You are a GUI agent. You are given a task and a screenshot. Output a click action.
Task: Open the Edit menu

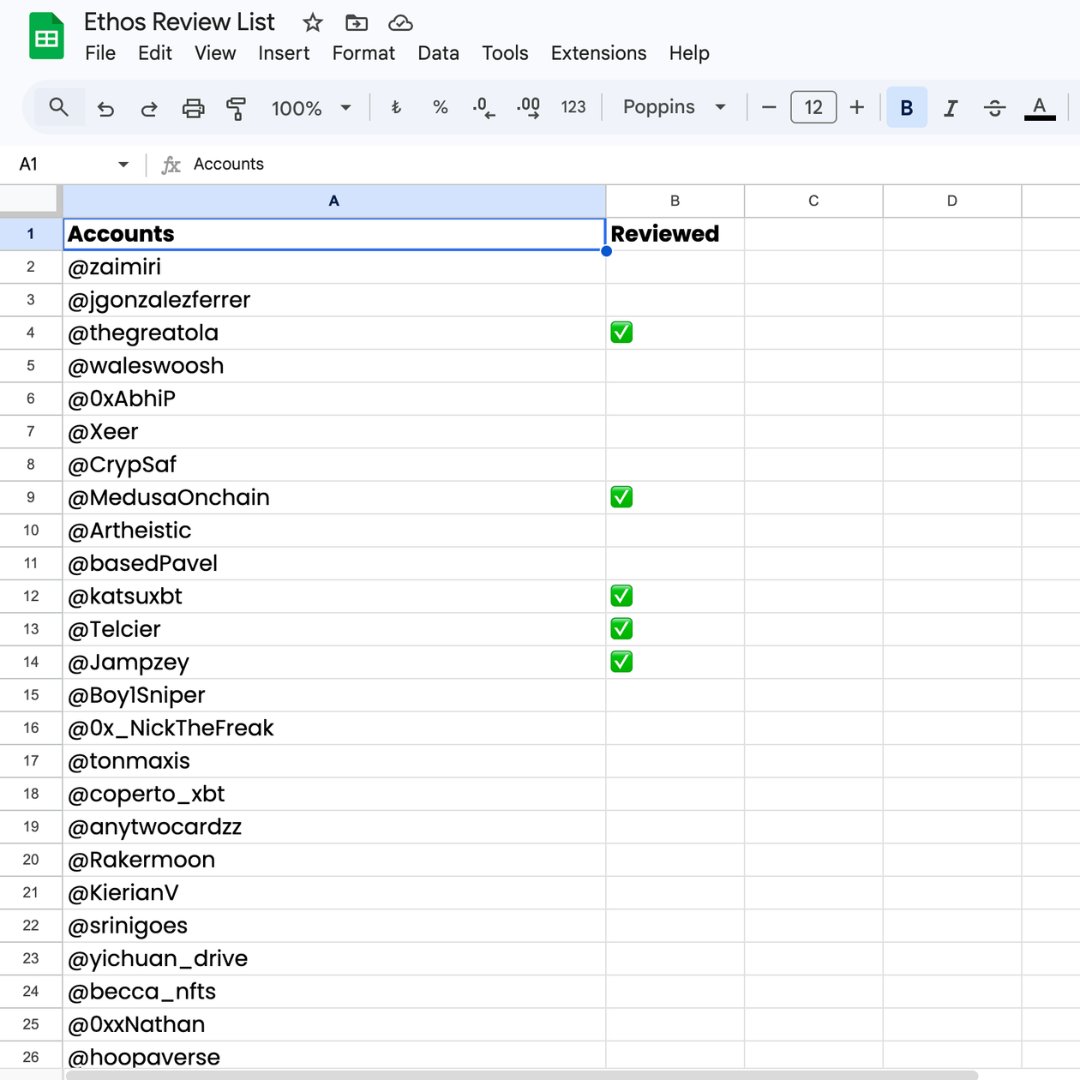pyautogui.click(x=155, y=53)
